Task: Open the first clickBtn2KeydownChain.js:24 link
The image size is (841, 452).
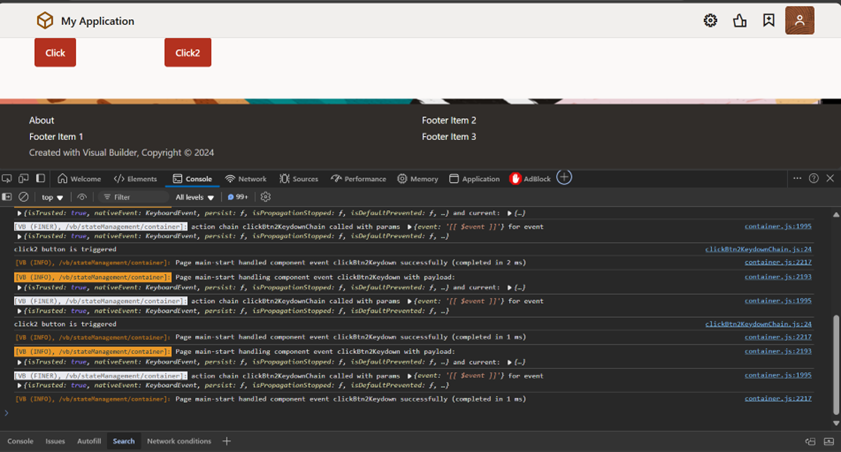Action: pos(758,249)
